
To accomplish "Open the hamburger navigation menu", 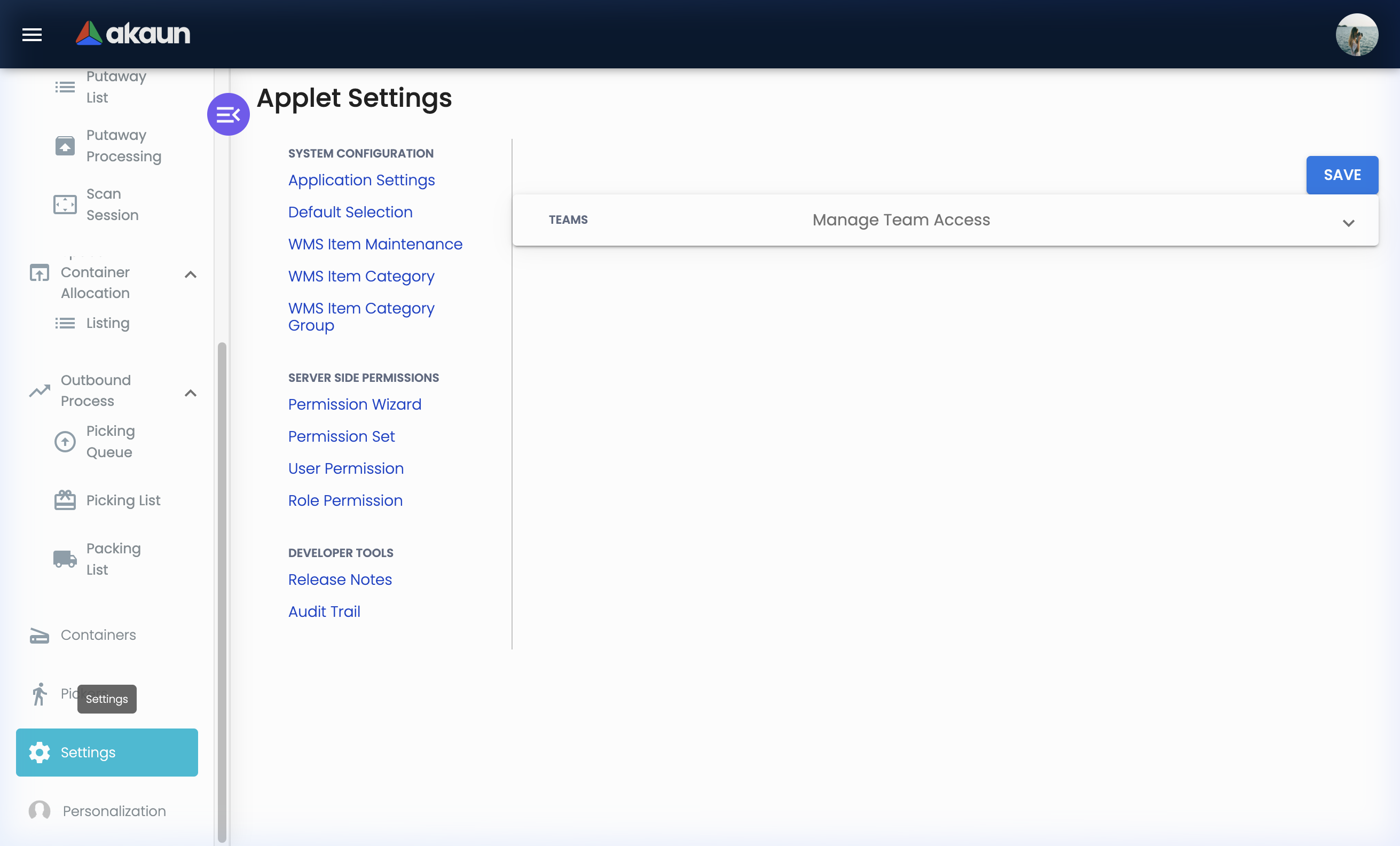I will tap(32, 34).
